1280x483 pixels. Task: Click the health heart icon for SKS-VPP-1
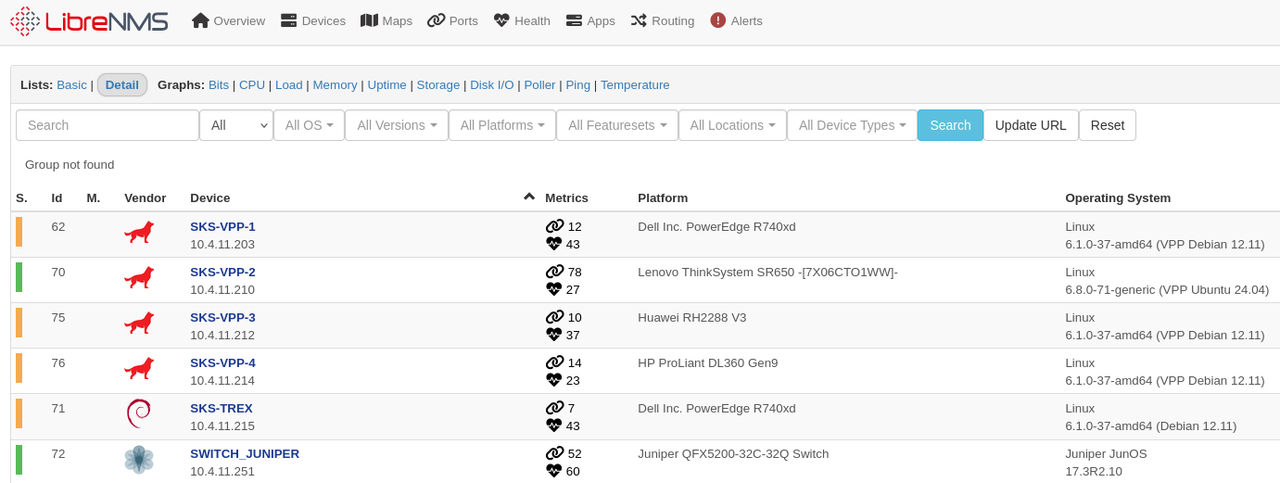pyautogui.click(x=554, y=244)
